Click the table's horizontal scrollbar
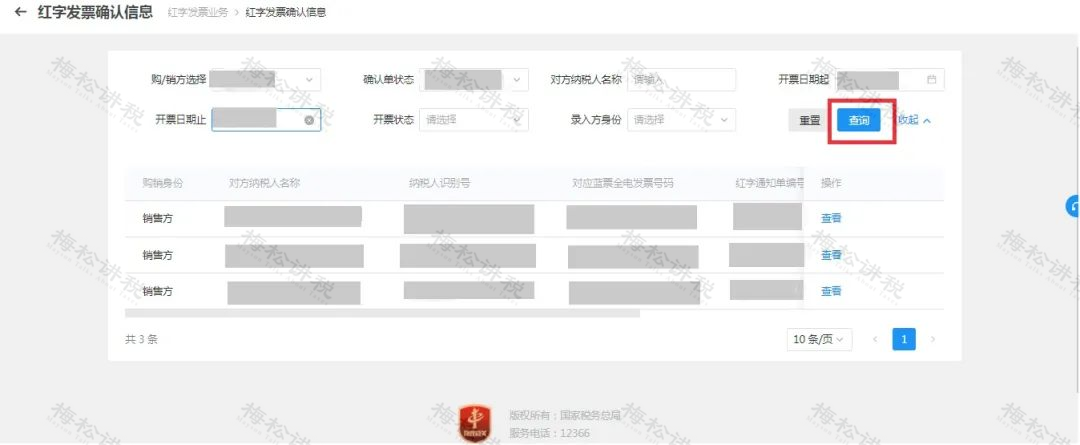1080x445 pixels. click(x=382, y=313)
